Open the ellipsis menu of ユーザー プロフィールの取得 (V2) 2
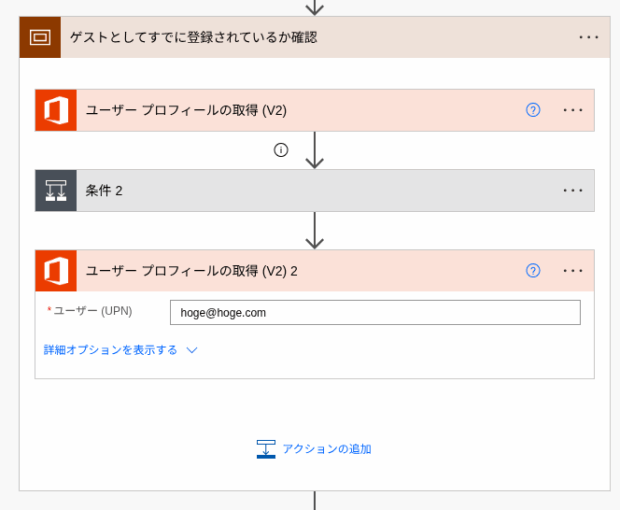This screenshot has width=620, height=510. (x=573, y=271)
